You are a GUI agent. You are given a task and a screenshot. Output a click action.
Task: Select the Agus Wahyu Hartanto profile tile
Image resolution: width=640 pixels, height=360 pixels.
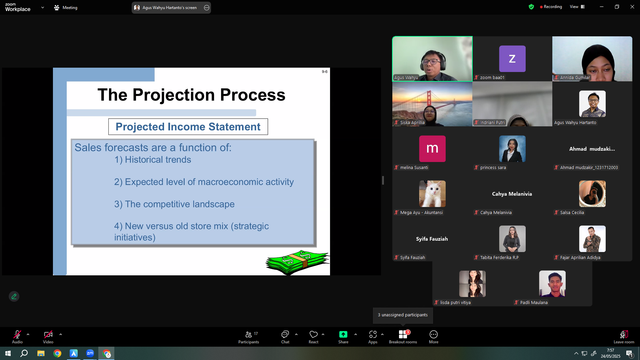[592, 104]
